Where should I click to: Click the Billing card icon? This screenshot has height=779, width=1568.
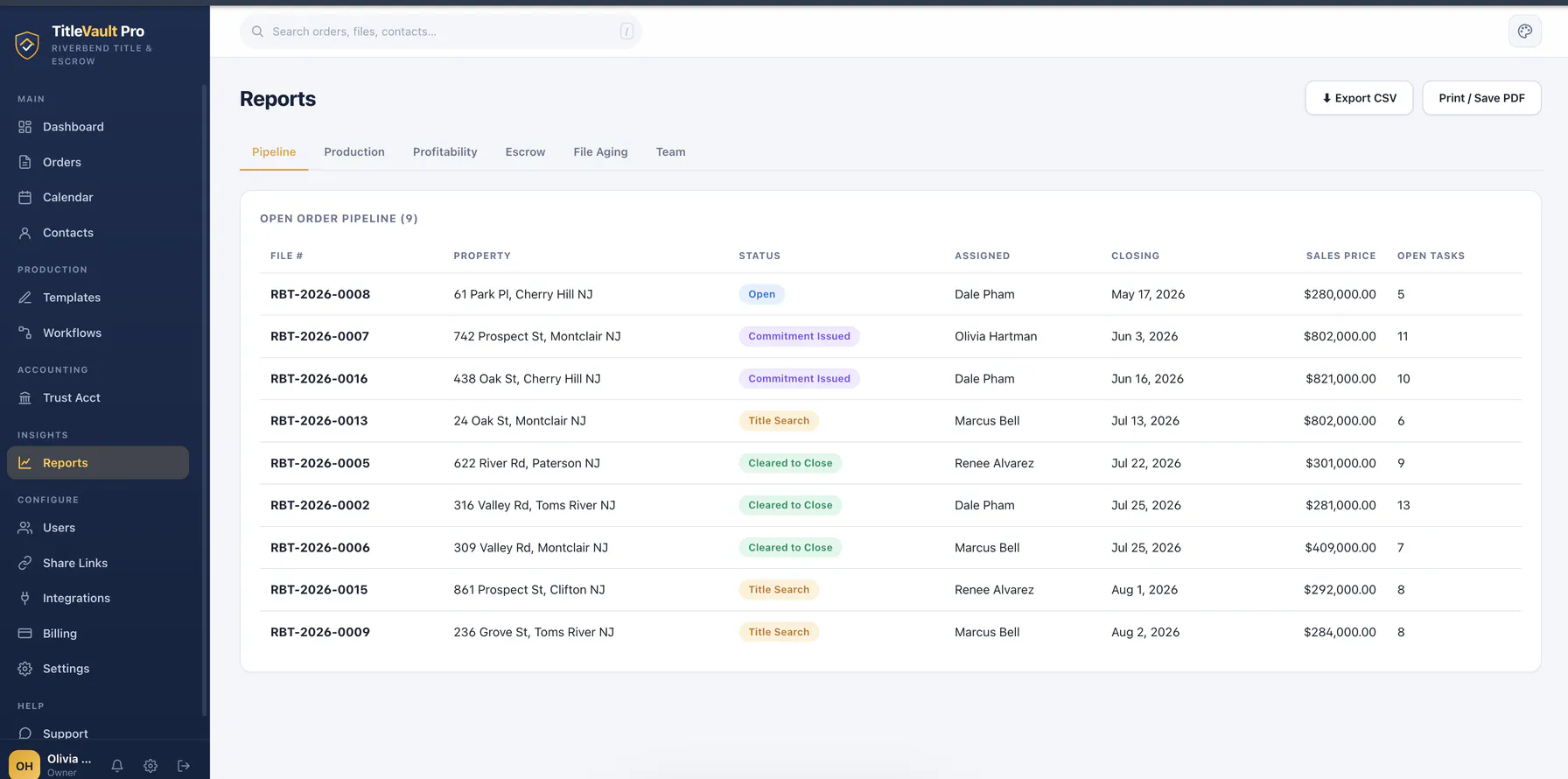click(24, 633)
